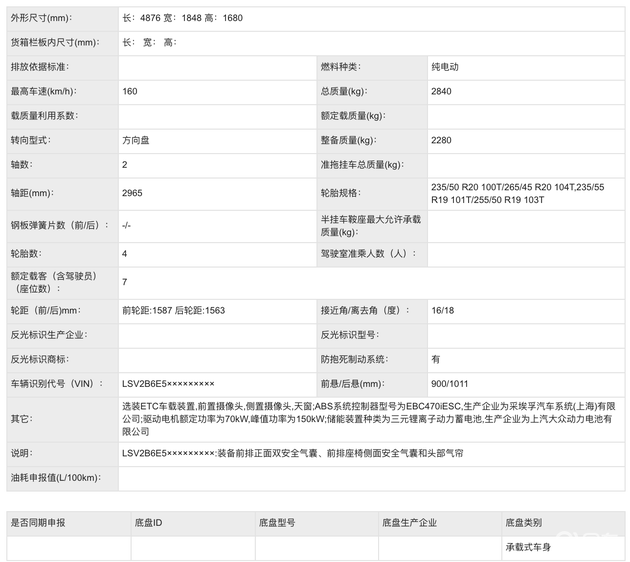This screenshot has height=562, width=630.
Task: Click the 额定载质量(kg) label
Action: pyautogui.click(x=353, y=116)
